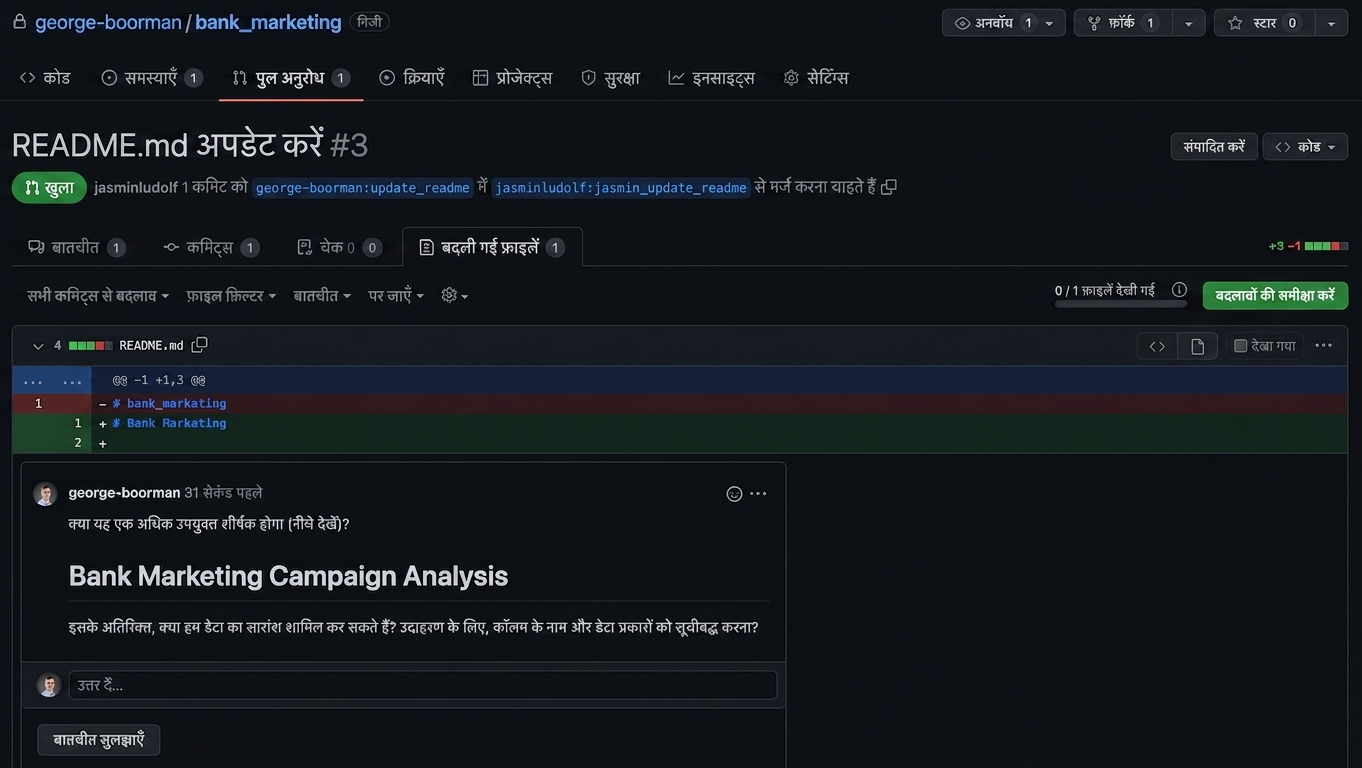Open the dropdown arrow next to अनवॉच
Screen dimensions: 1362x768
(x=1050, y=23)
